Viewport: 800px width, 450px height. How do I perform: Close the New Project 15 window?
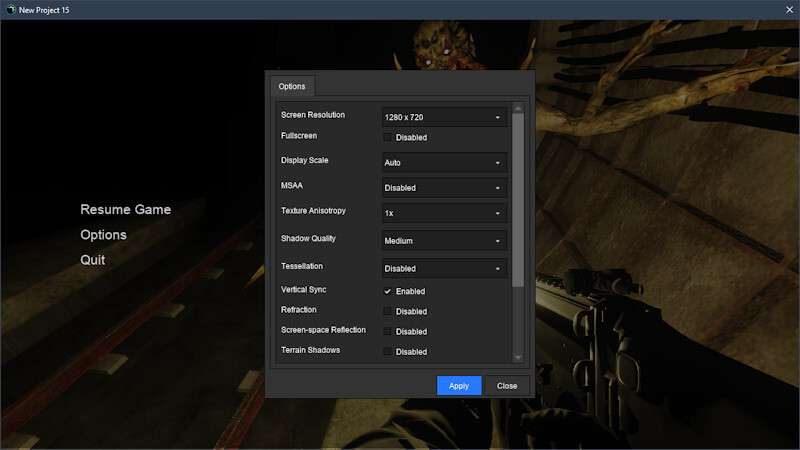pyautogui.click(x=789, y=9)
